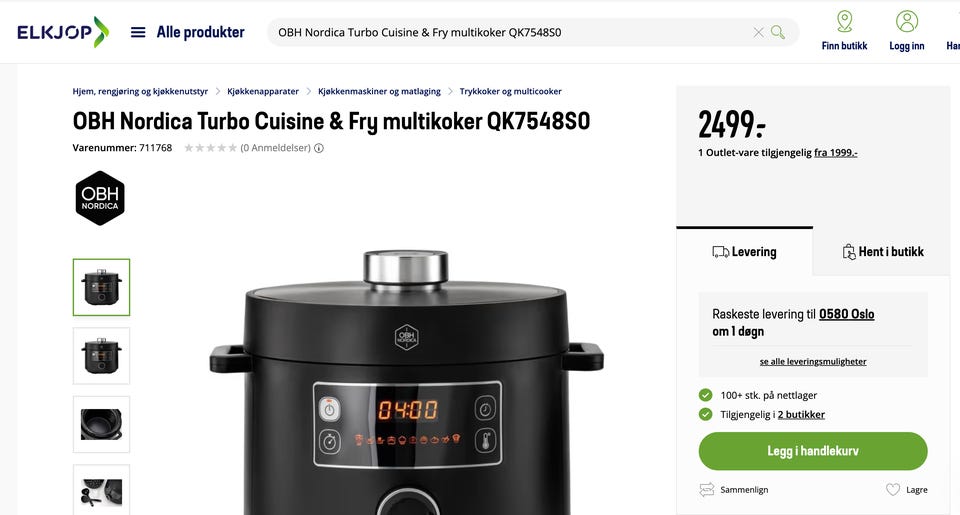Viewport: 960px width, 515px height.
Task: Open the 2 butikker availability link
Action: tap(801, 415)
